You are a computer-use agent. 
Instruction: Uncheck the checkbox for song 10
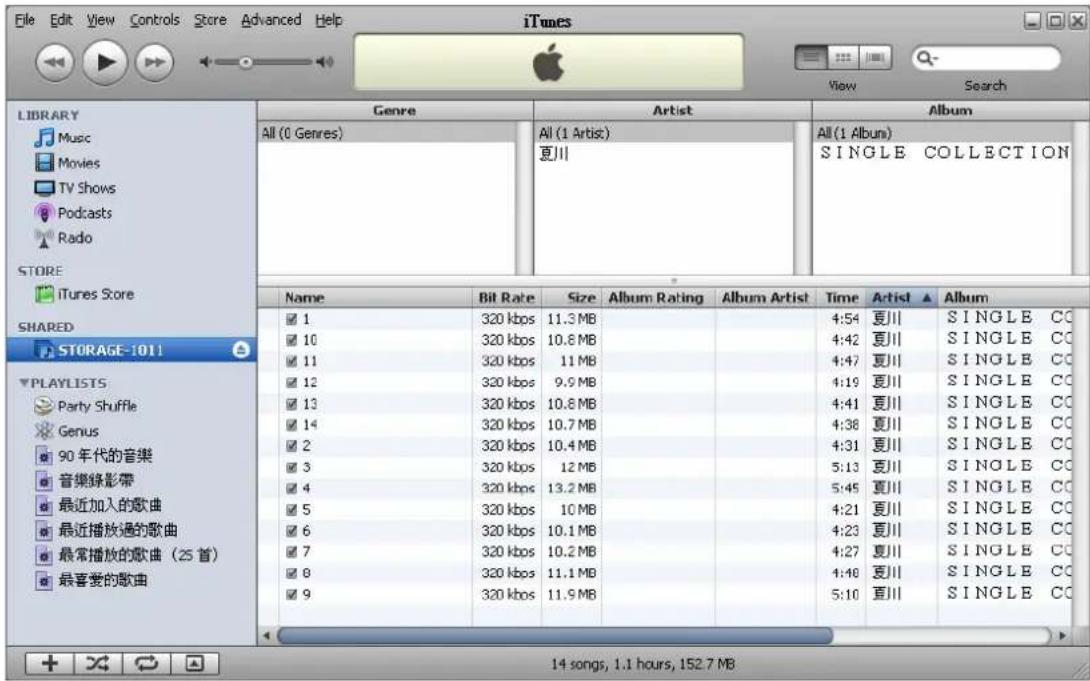292,340
